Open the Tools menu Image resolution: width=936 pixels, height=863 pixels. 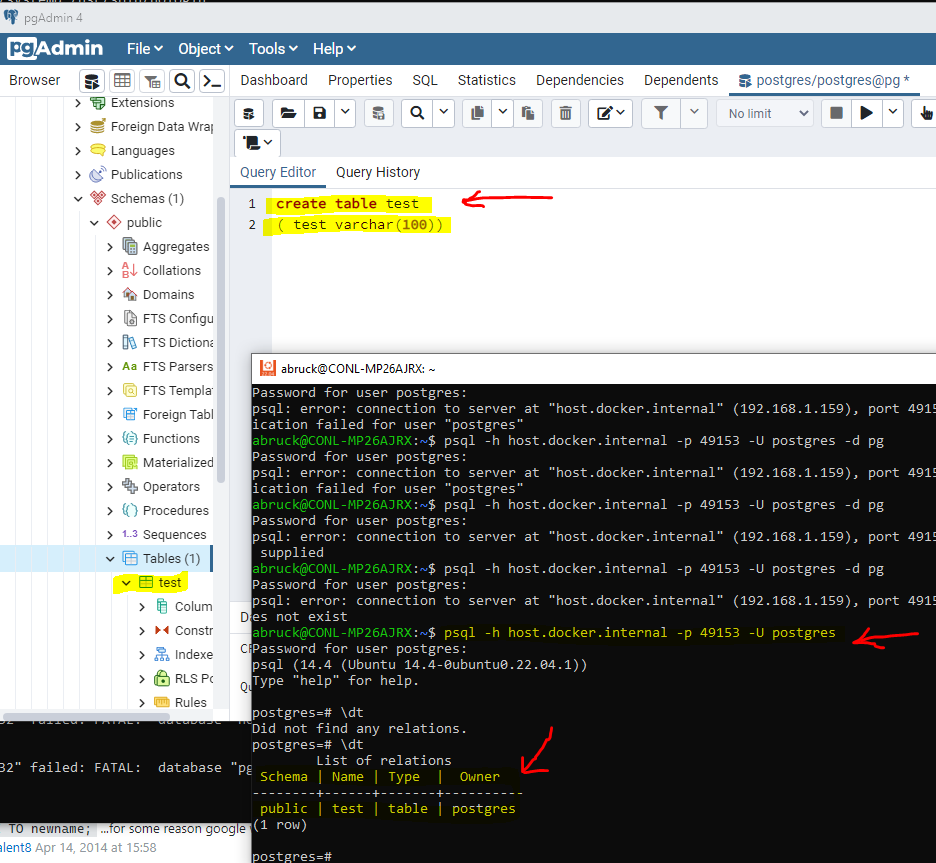pyautogui.click(x=273, y=49)
